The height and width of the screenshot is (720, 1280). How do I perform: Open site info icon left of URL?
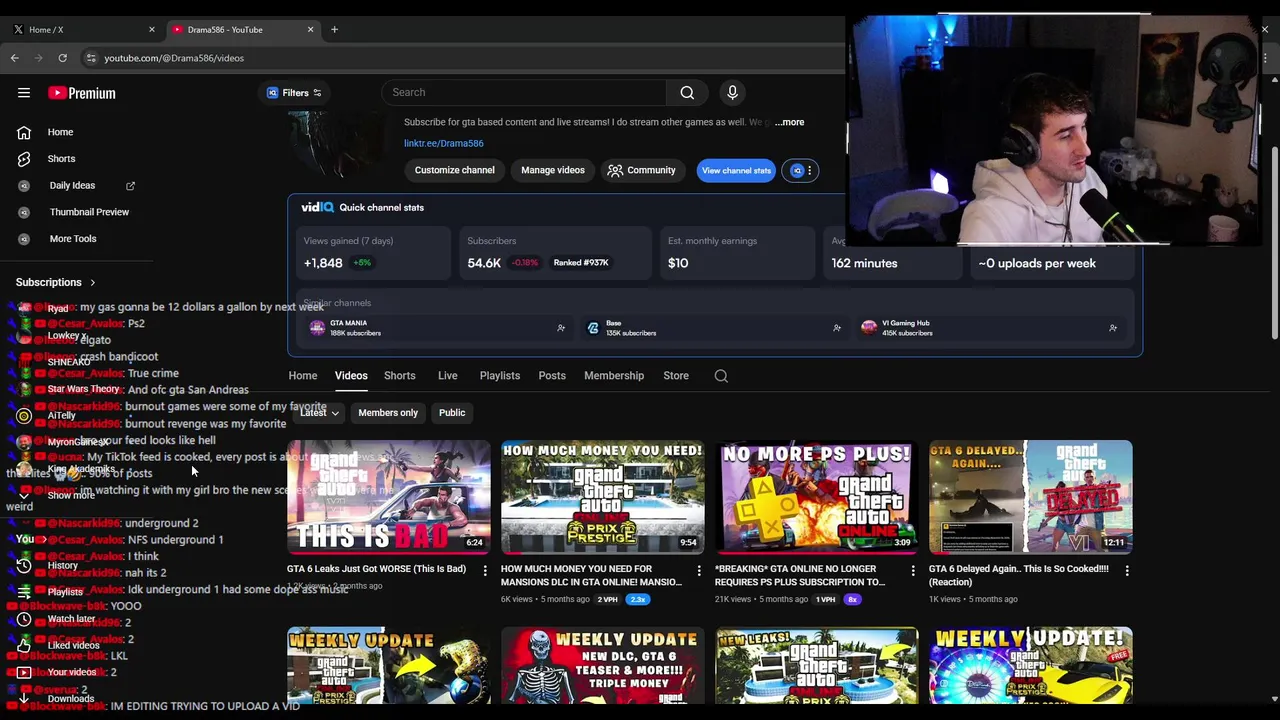(91, 58)
